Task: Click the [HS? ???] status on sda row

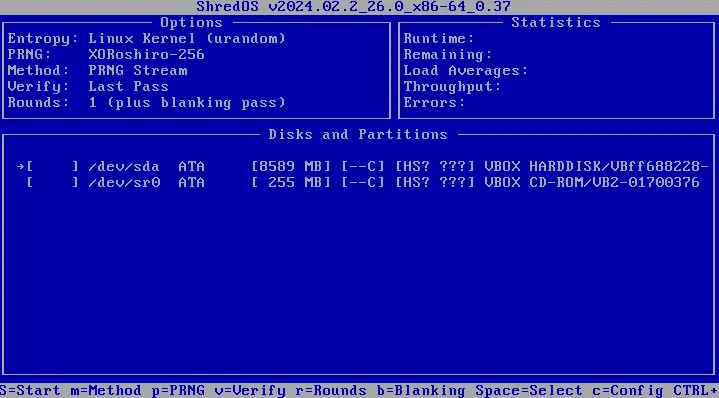Action: click(435, 166)
